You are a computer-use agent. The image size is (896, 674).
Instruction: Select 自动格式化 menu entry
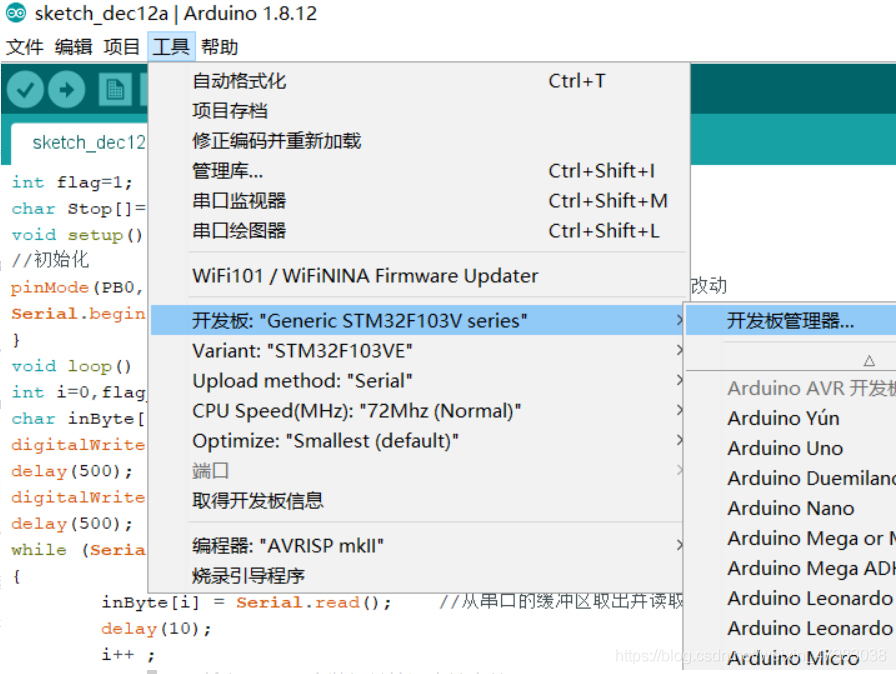tap(419, 81)
